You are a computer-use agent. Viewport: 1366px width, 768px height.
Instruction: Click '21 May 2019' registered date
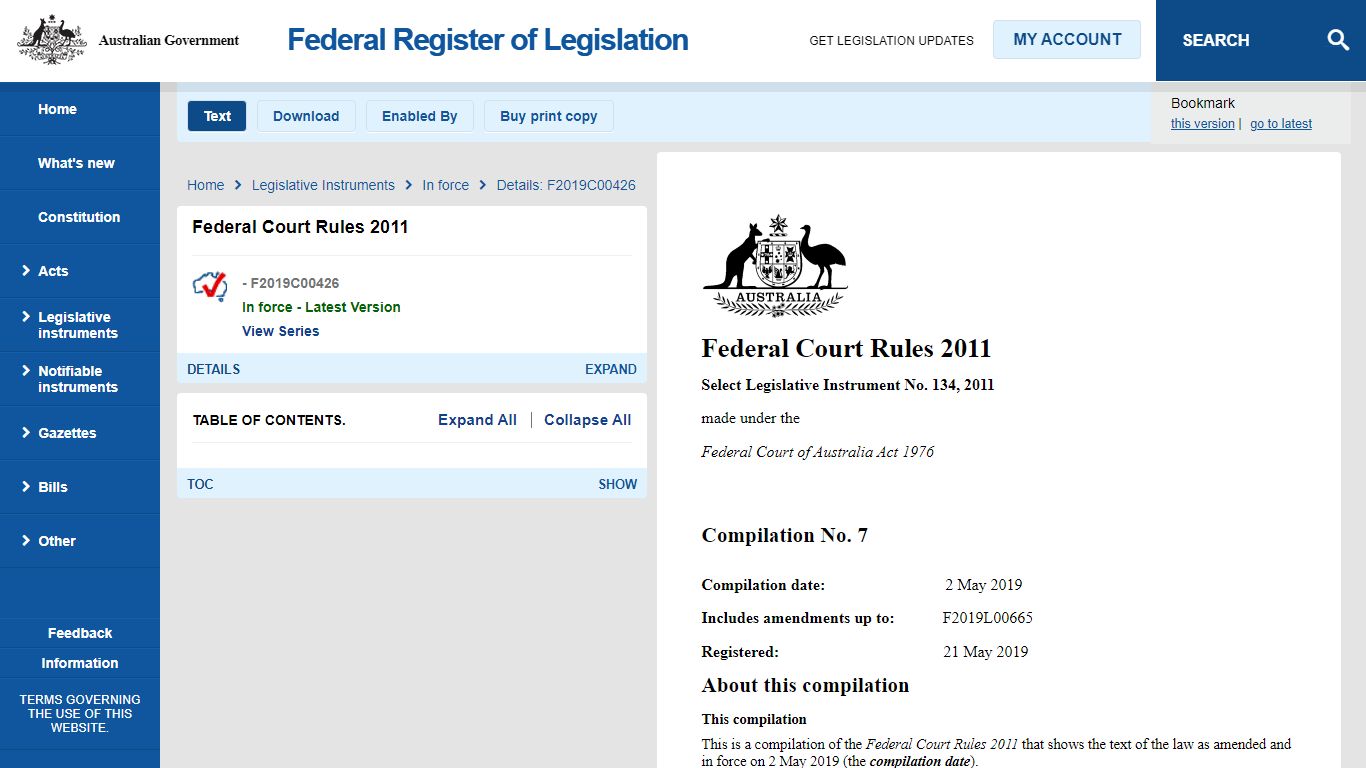pyautogui.click(x=985, y=652)
